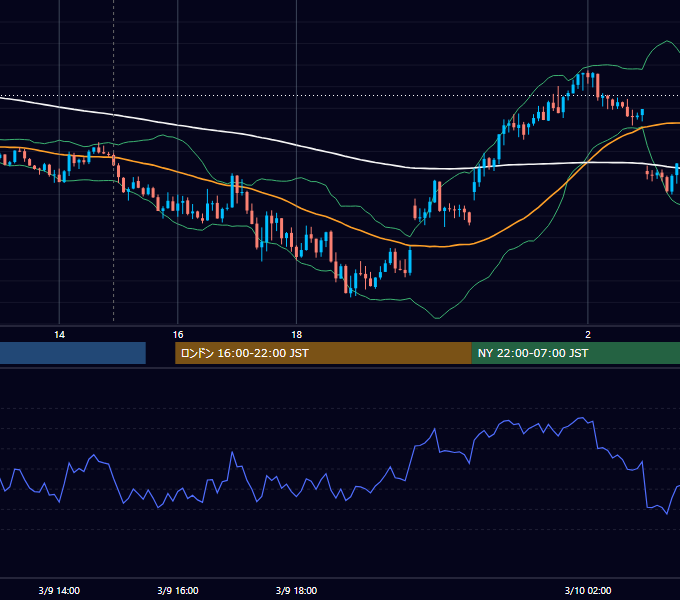The width and height of the screenshot is (680, 600).
Task: Click the 2 time axis label
Action: click(x=588, y=335)
